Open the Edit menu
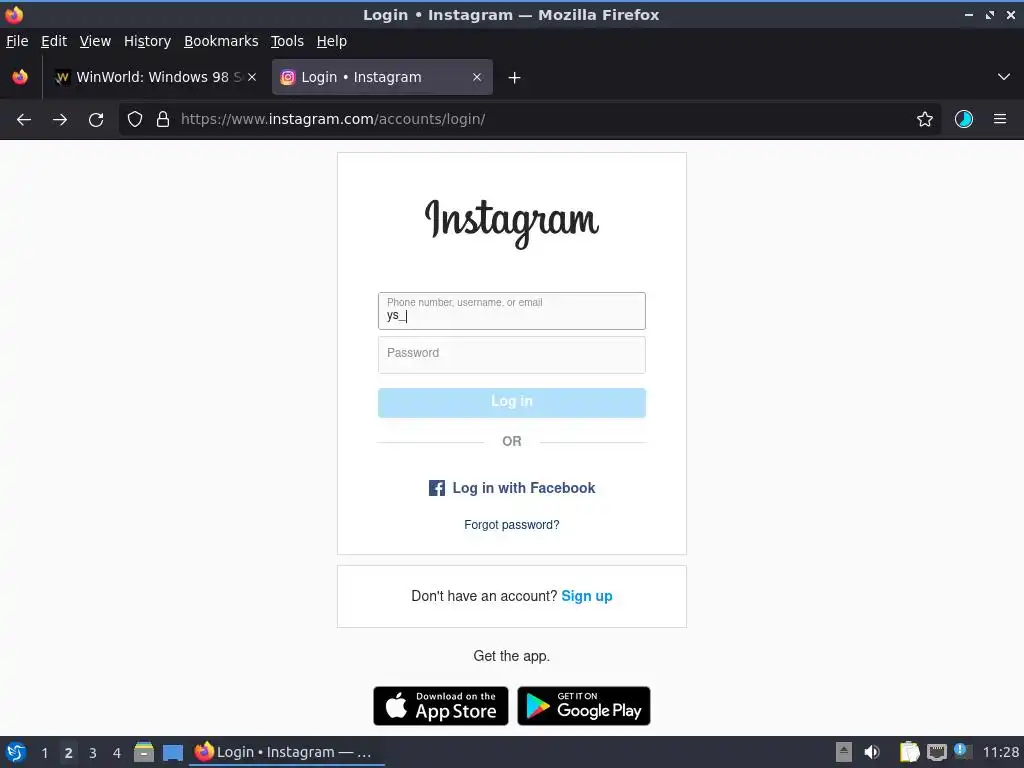This screenshot has height=768, width=1024. [x=54, y=41]
